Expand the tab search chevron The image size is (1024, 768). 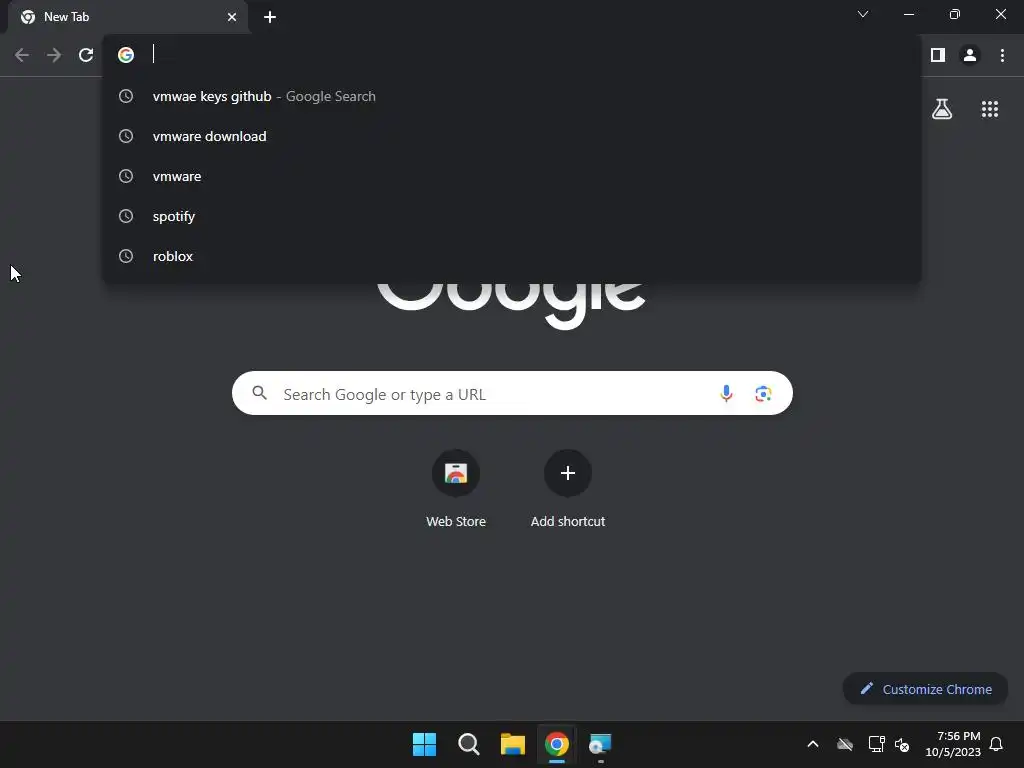coord(863,14)
